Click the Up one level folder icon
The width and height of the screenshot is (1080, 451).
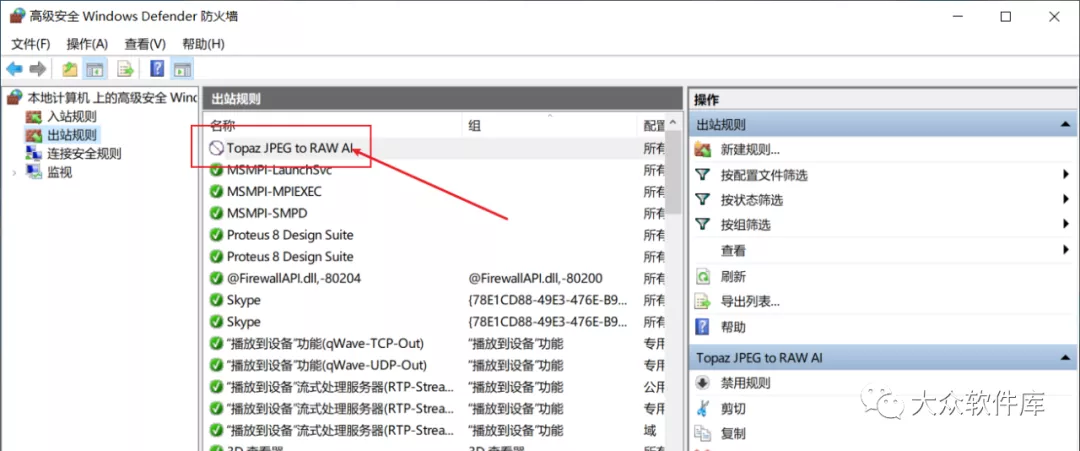[69, 69]
